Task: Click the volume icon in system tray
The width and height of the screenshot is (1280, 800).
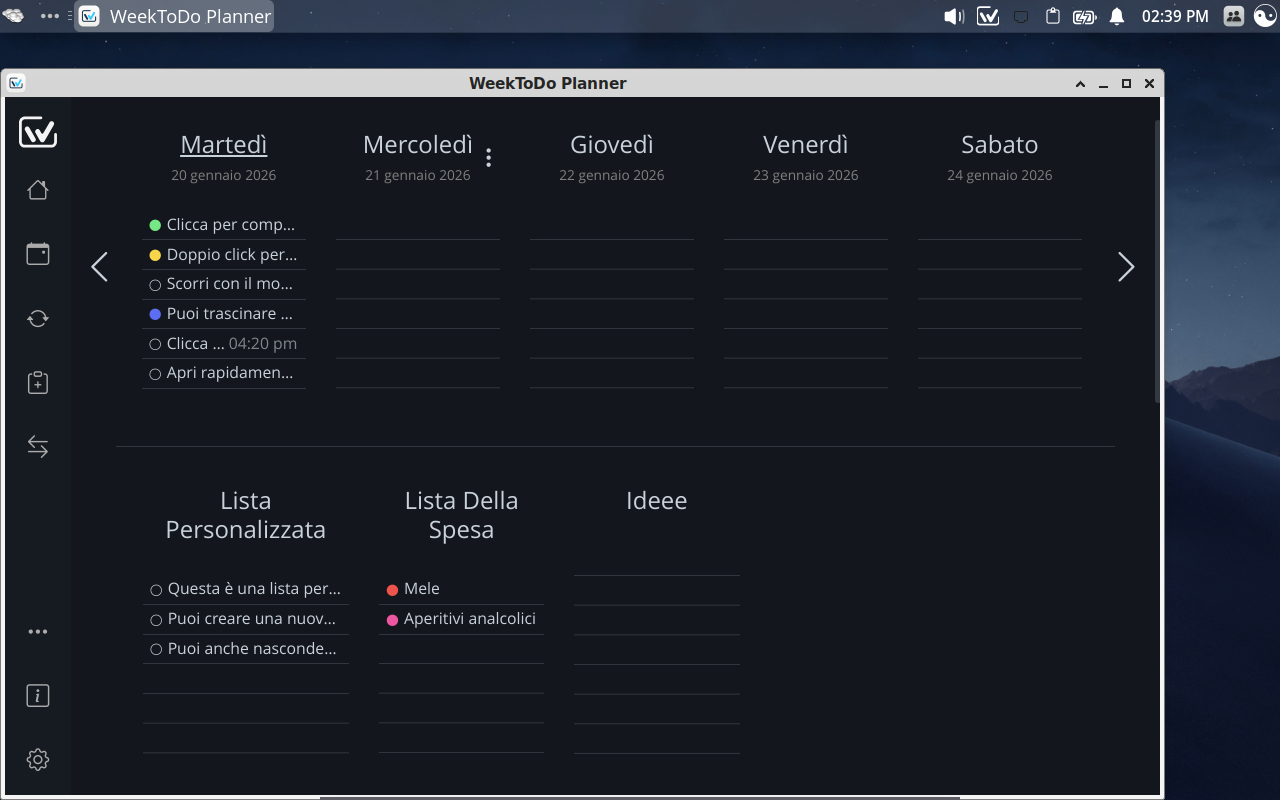Action: pos(953,16)
